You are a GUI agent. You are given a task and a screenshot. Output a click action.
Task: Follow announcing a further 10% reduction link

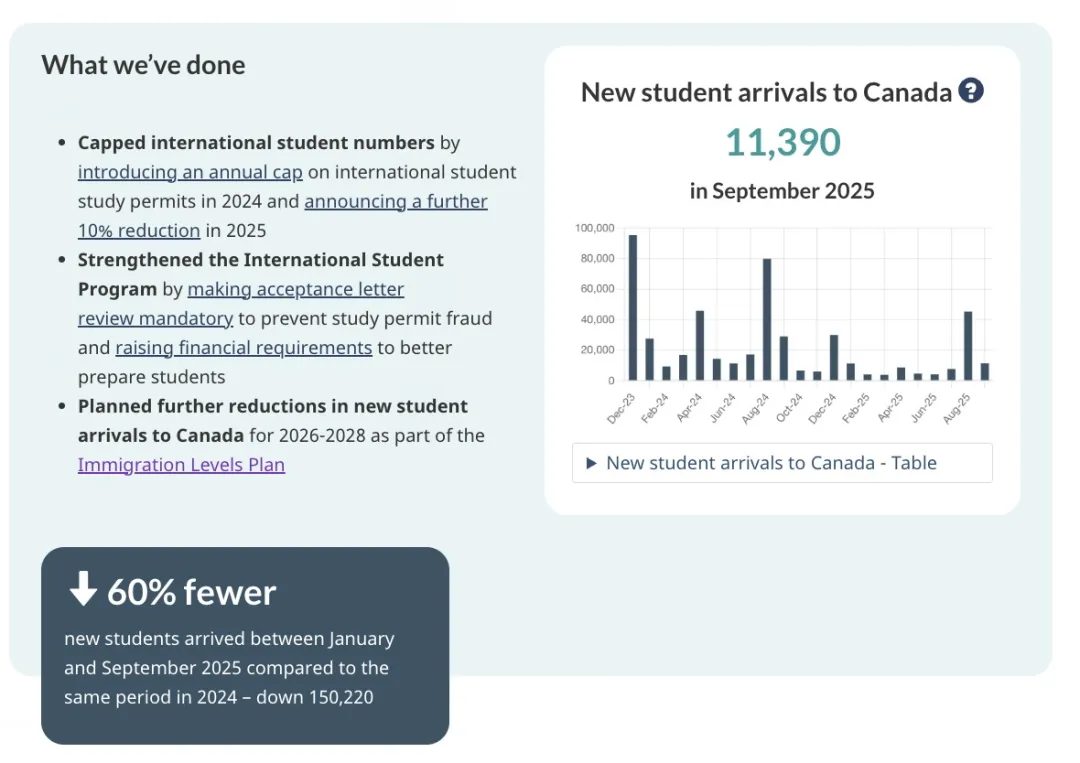395,201
